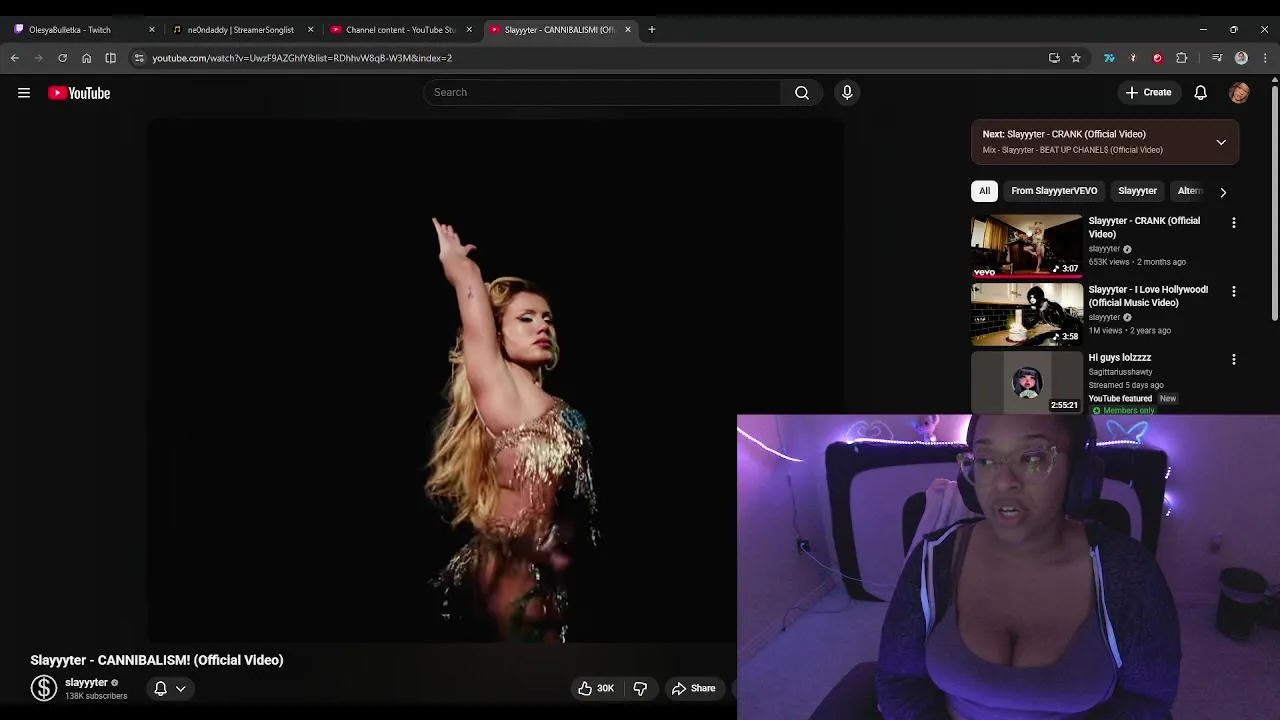The image size is (1280, 720).
Task: Toggle subscription notification bell for slayyyter
Action: [x=160, y=688]
